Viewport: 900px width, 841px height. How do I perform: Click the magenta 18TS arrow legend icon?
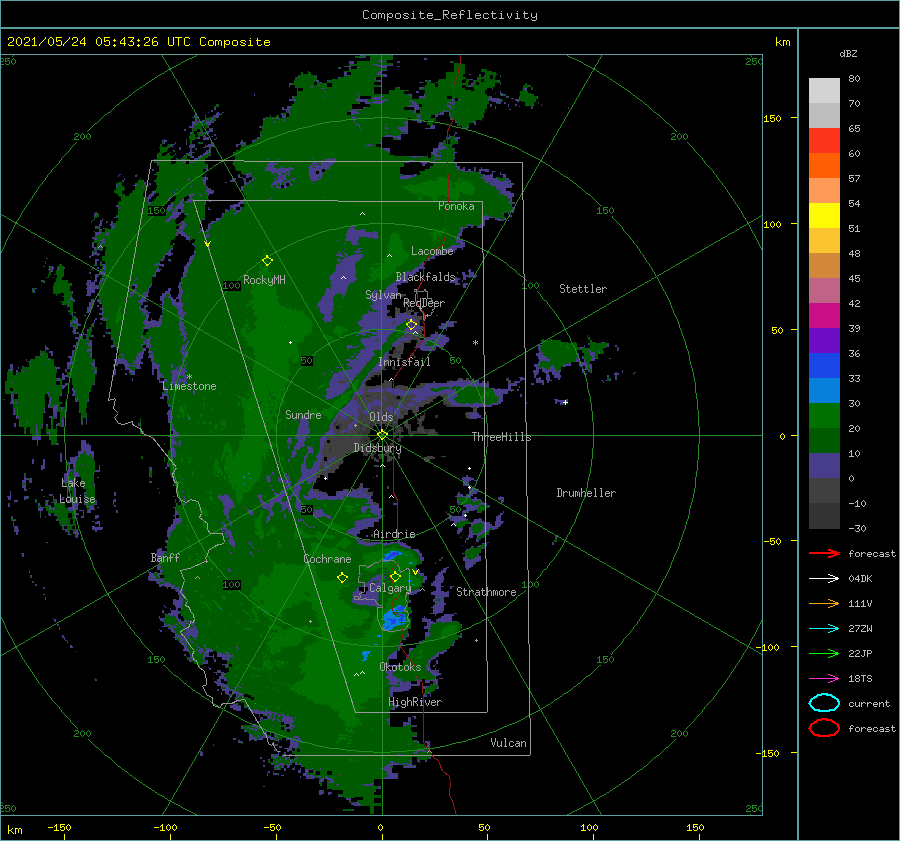[x=824, y=679]
